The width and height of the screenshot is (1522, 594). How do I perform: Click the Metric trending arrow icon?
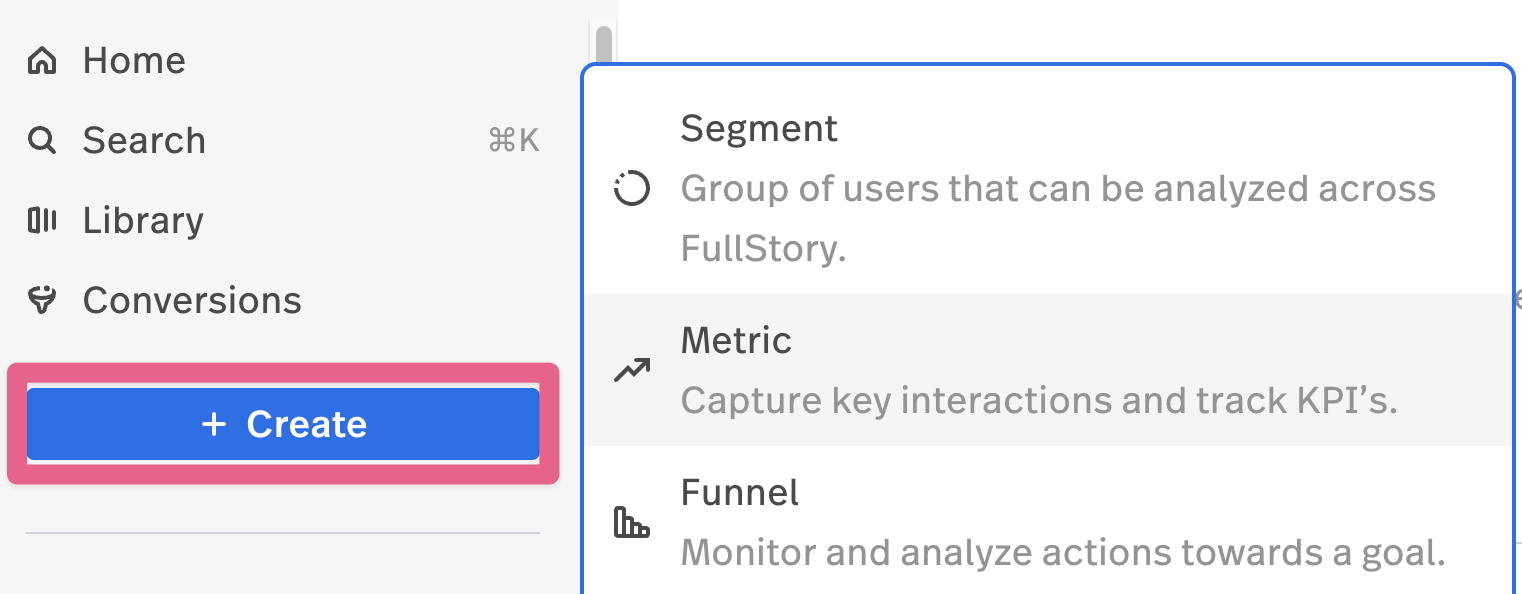click(x=631, y=371)
